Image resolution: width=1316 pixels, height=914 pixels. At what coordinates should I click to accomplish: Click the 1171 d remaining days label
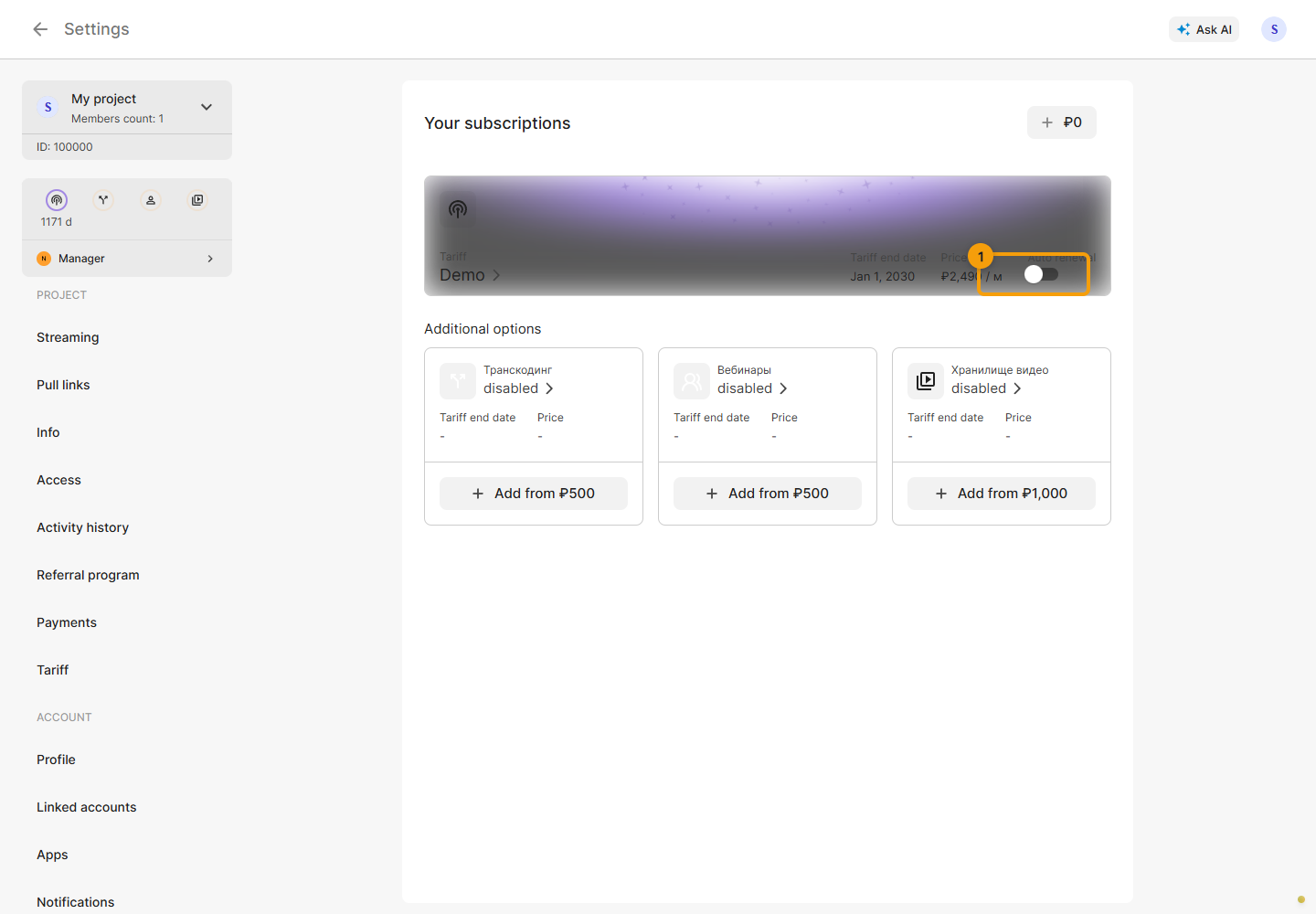pos(57,222)
